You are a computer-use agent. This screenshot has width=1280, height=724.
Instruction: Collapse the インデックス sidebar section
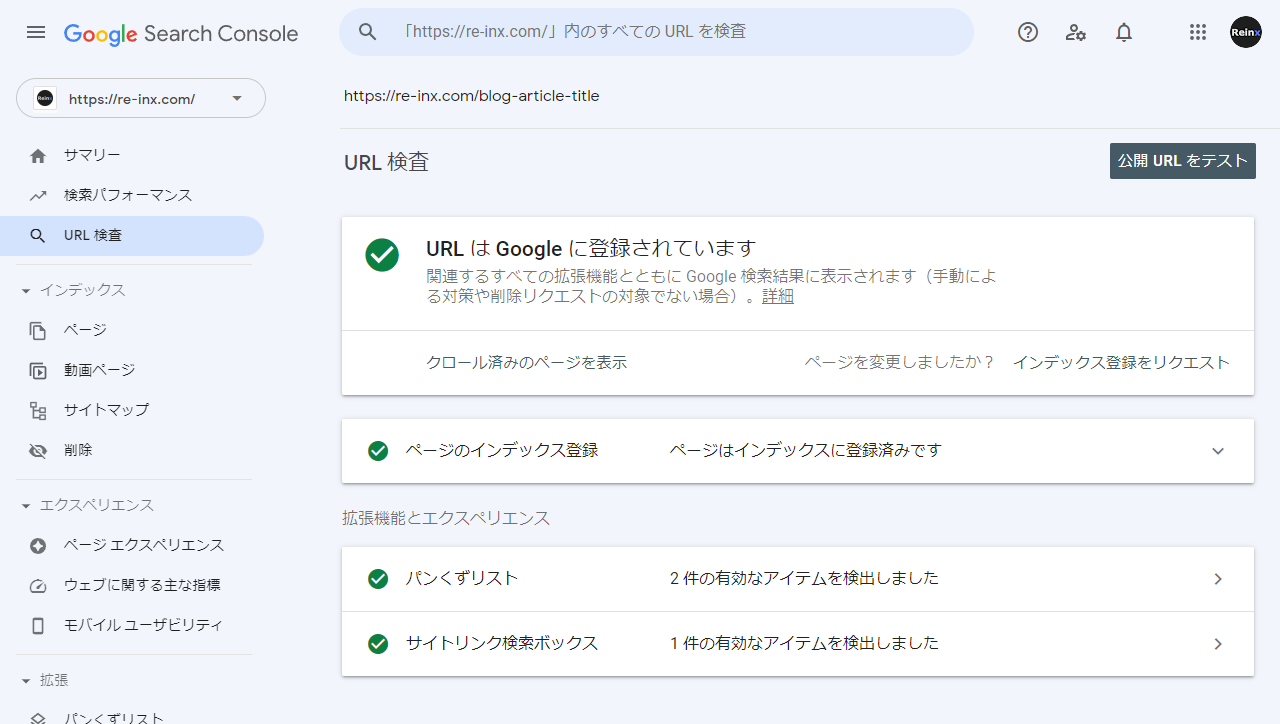(26, 291)
